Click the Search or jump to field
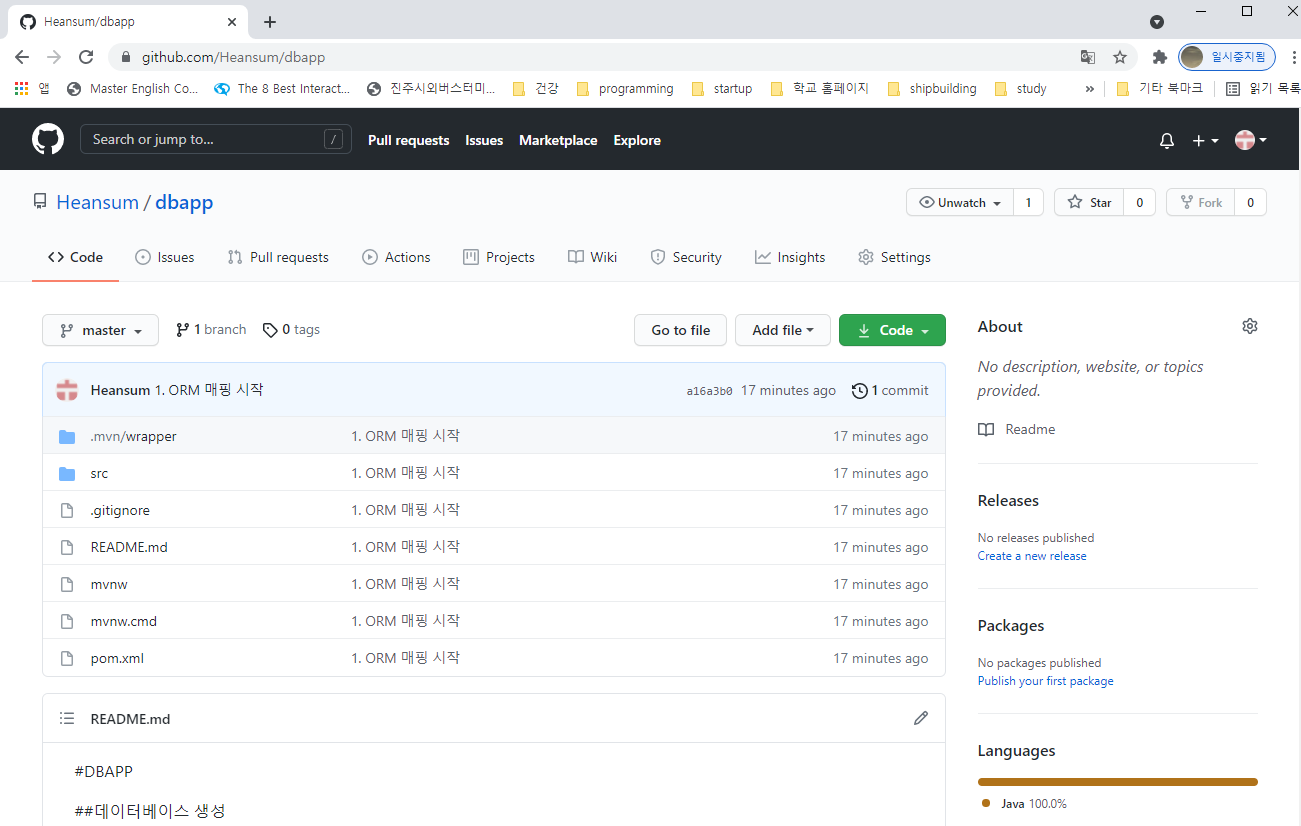The width and height of the screenshot is (1301, 826). [216, 139]
